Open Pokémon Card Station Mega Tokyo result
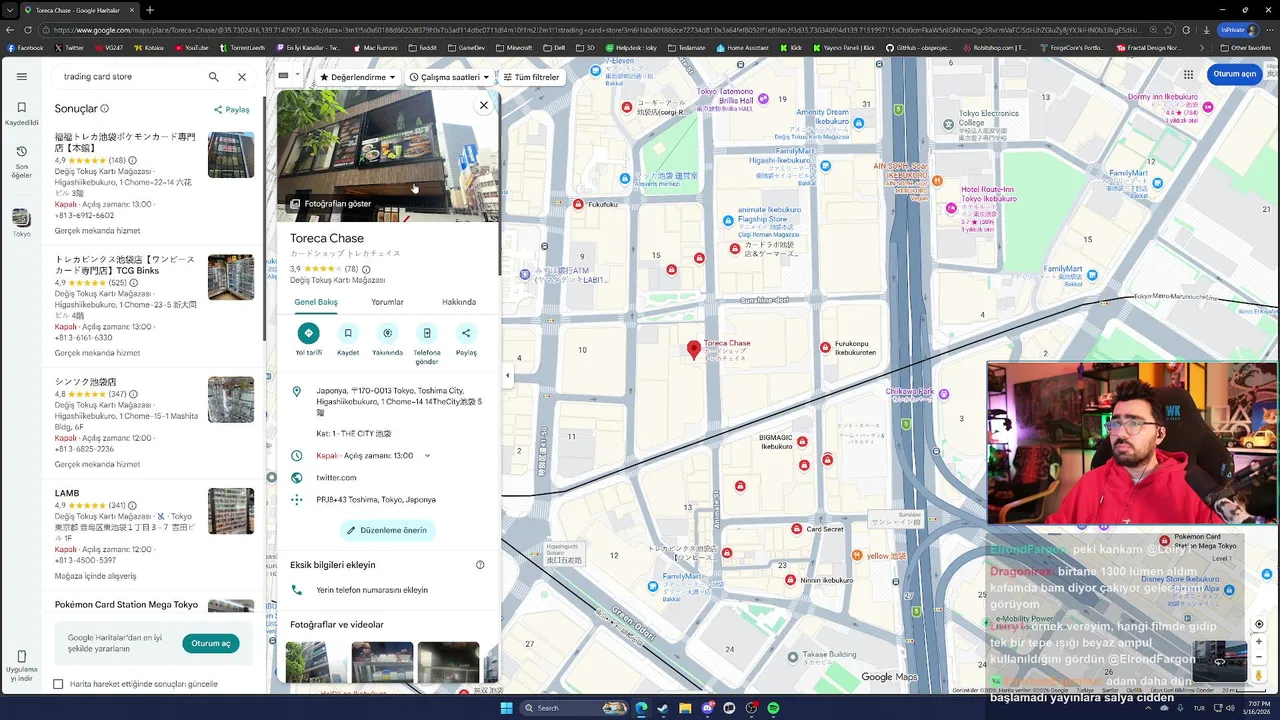 (x=155, y=605)
